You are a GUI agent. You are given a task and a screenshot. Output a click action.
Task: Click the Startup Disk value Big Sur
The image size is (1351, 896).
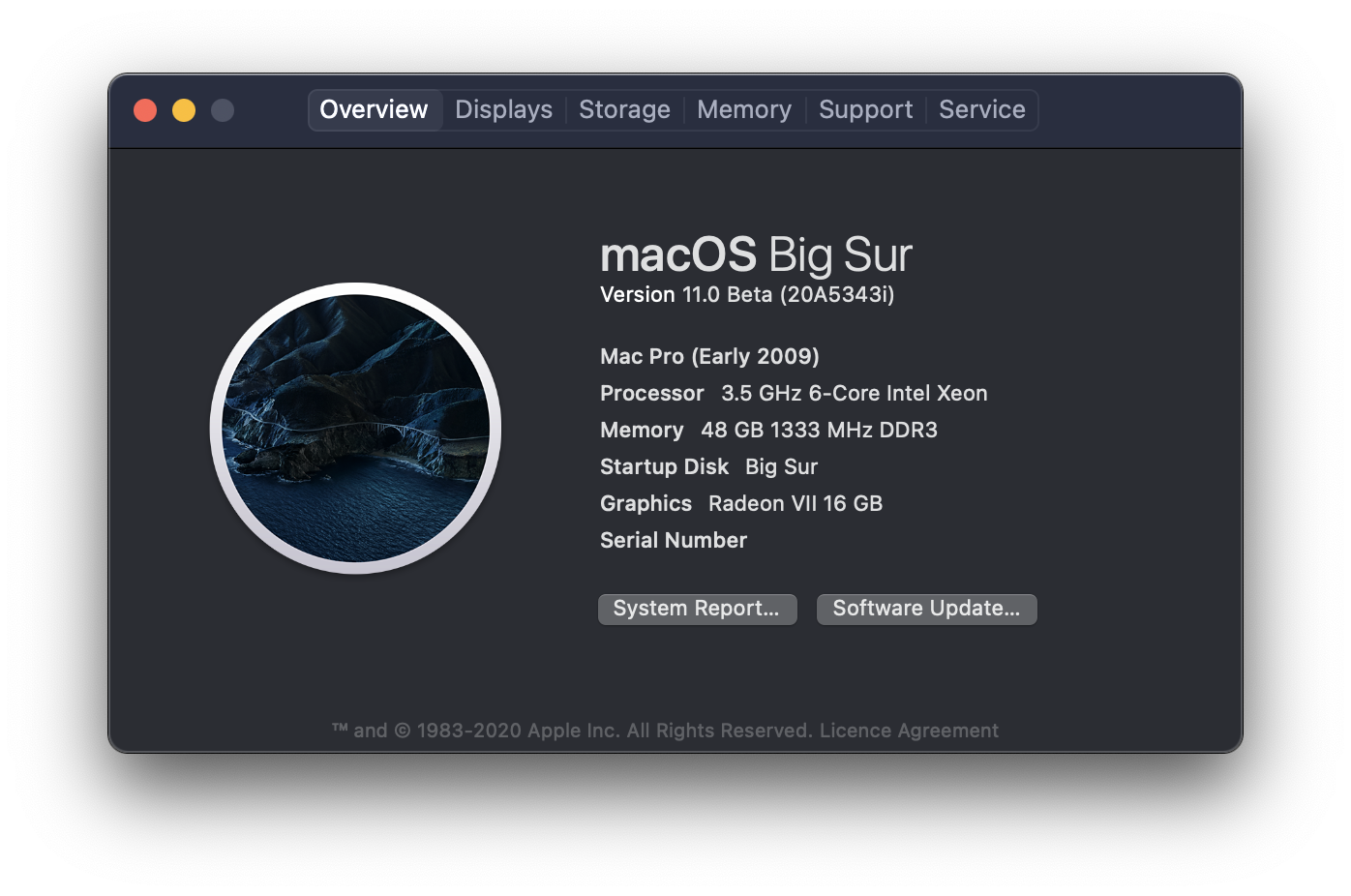pos(781,466)
